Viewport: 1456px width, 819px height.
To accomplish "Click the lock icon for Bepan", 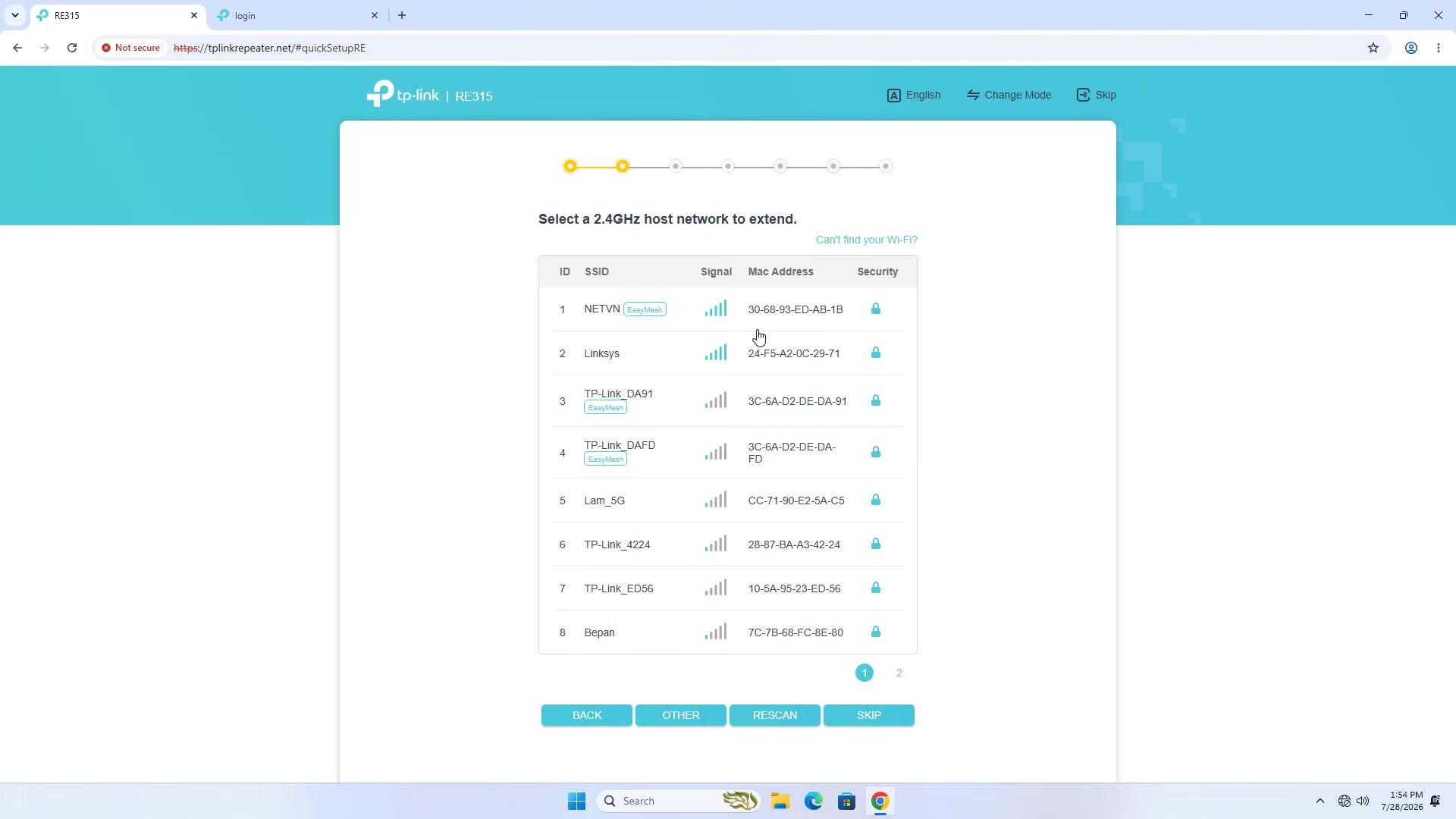I will tap(876, 632).
